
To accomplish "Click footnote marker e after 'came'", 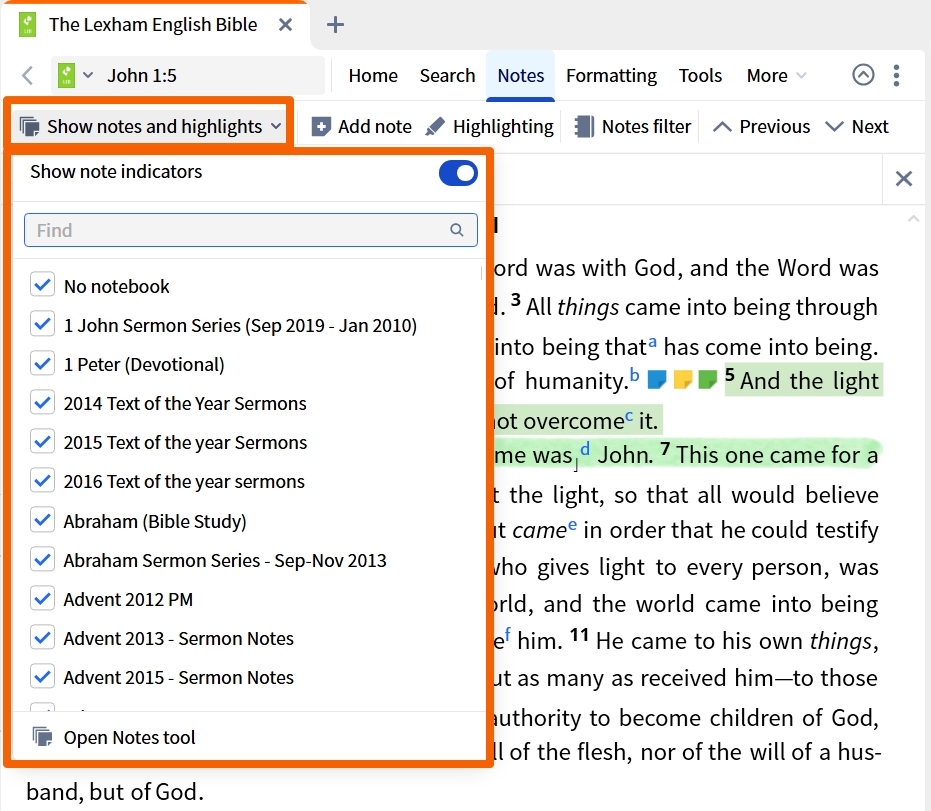I will (x=572, y=525).
